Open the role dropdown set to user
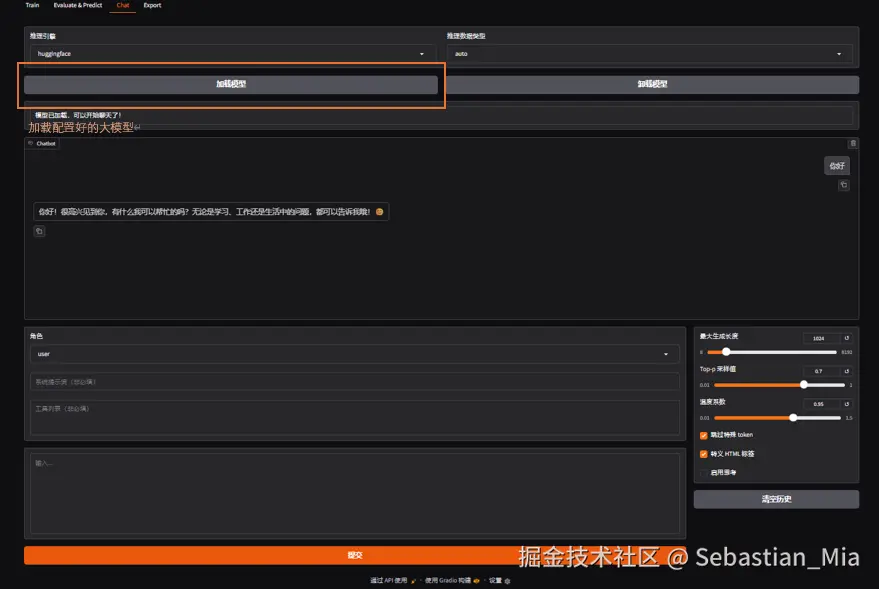879x589 pixels. pos(354,354)
